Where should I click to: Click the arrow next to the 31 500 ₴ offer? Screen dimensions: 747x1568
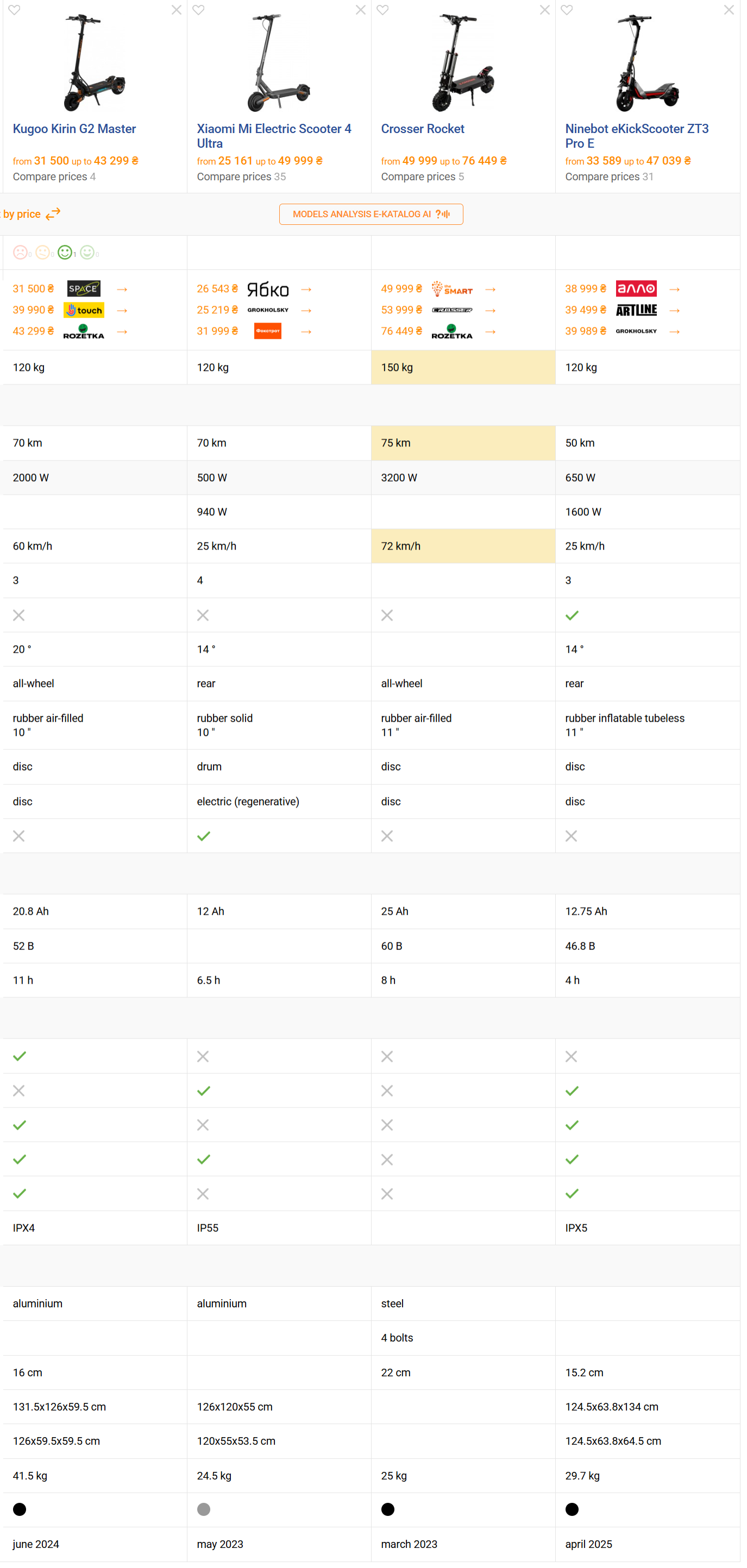[x=122, y=289]
